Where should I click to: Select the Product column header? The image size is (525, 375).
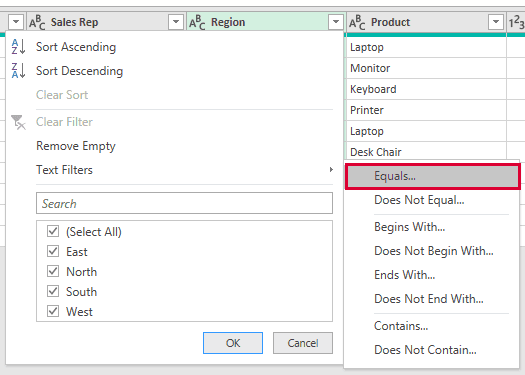click(x=426, y=22)
